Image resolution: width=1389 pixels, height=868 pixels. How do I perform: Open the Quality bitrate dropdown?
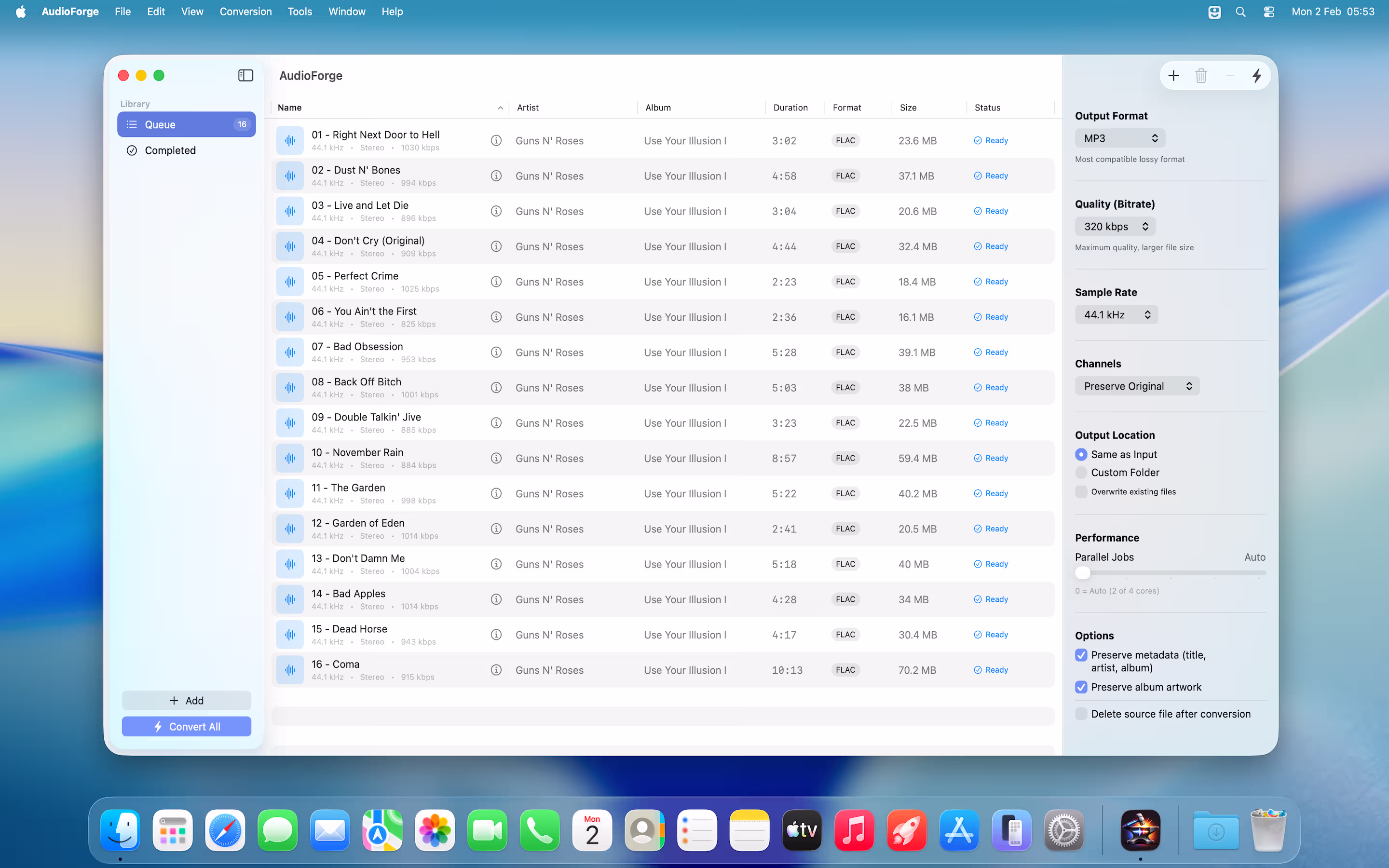1114,226
